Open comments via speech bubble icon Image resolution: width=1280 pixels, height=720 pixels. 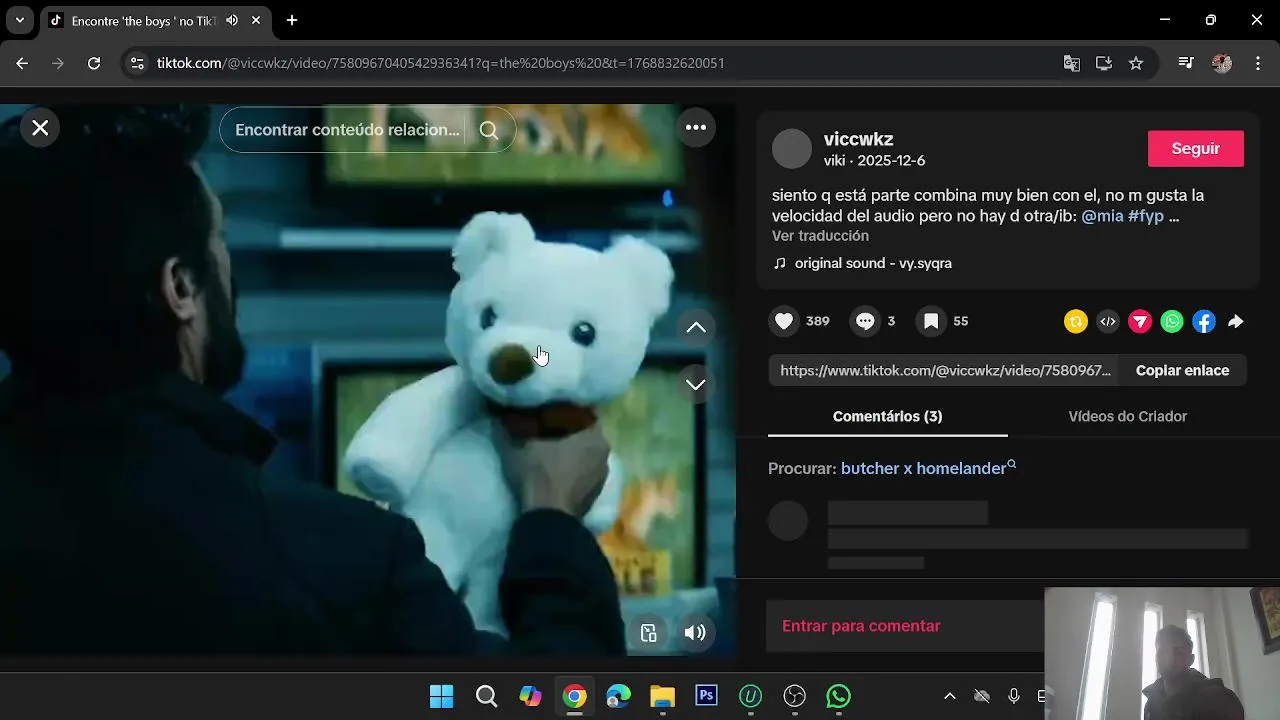(865, 321)
